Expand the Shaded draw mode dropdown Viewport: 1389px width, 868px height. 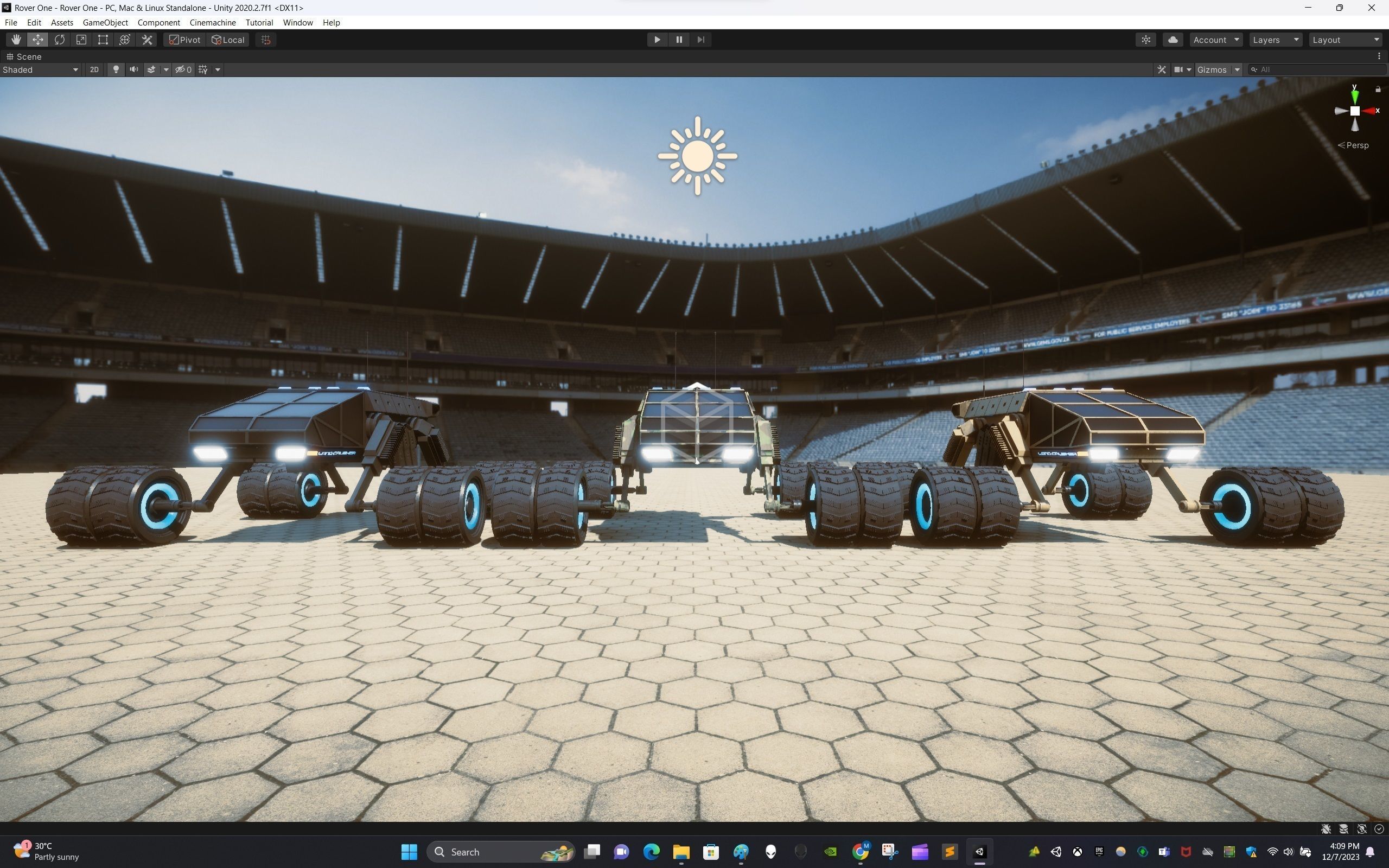pos(40,69)
